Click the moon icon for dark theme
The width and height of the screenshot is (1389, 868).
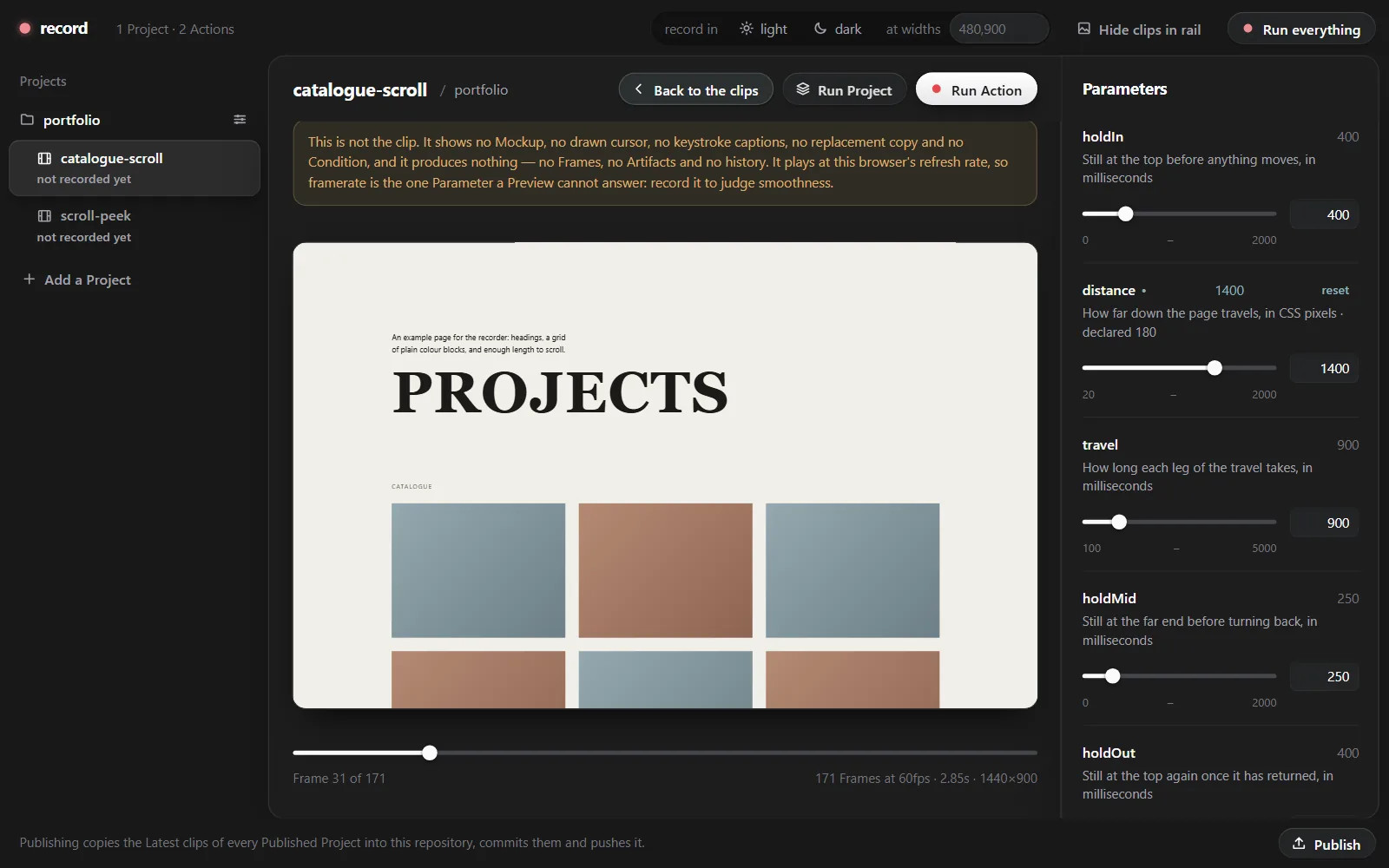[820, 29]
